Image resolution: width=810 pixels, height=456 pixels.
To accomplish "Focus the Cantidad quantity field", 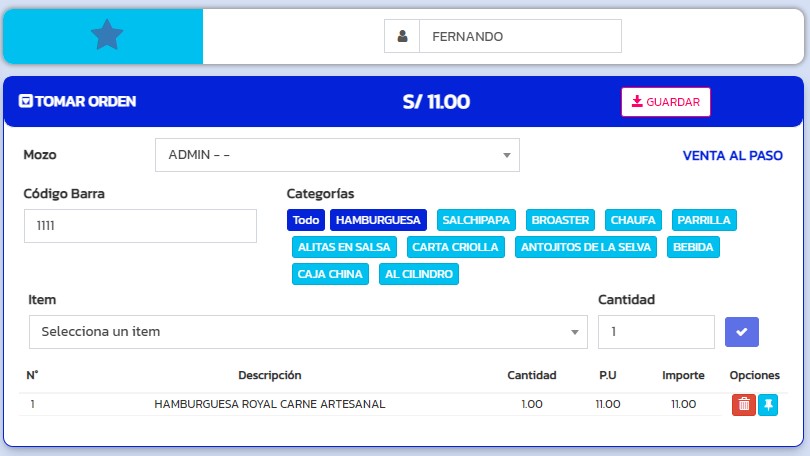I will click(x=656, y=332).
